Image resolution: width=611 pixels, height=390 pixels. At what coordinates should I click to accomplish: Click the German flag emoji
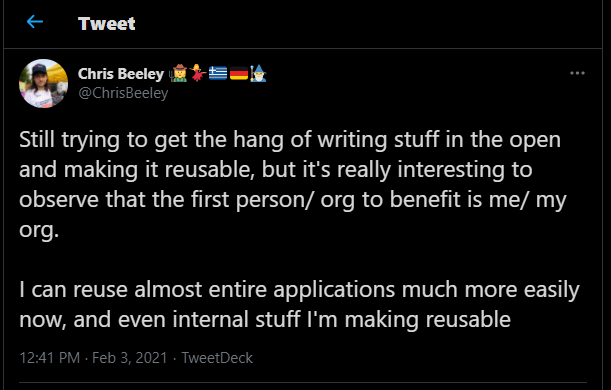pos(239,73)
